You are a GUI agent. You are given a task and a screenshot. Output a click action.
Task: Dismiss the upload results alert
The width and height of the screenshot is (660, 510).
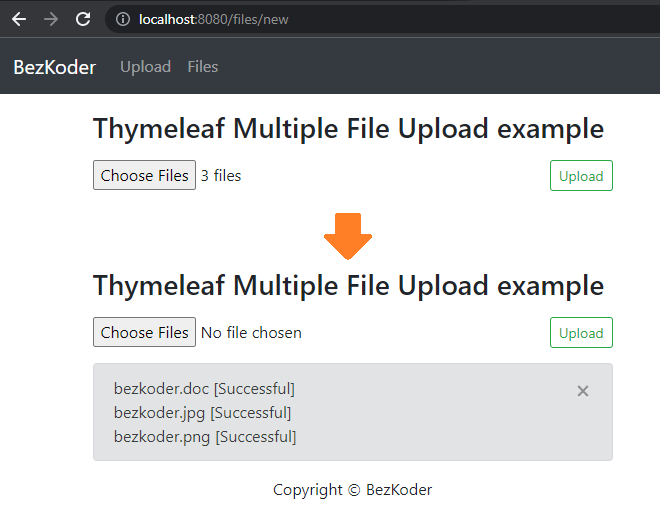583,391
